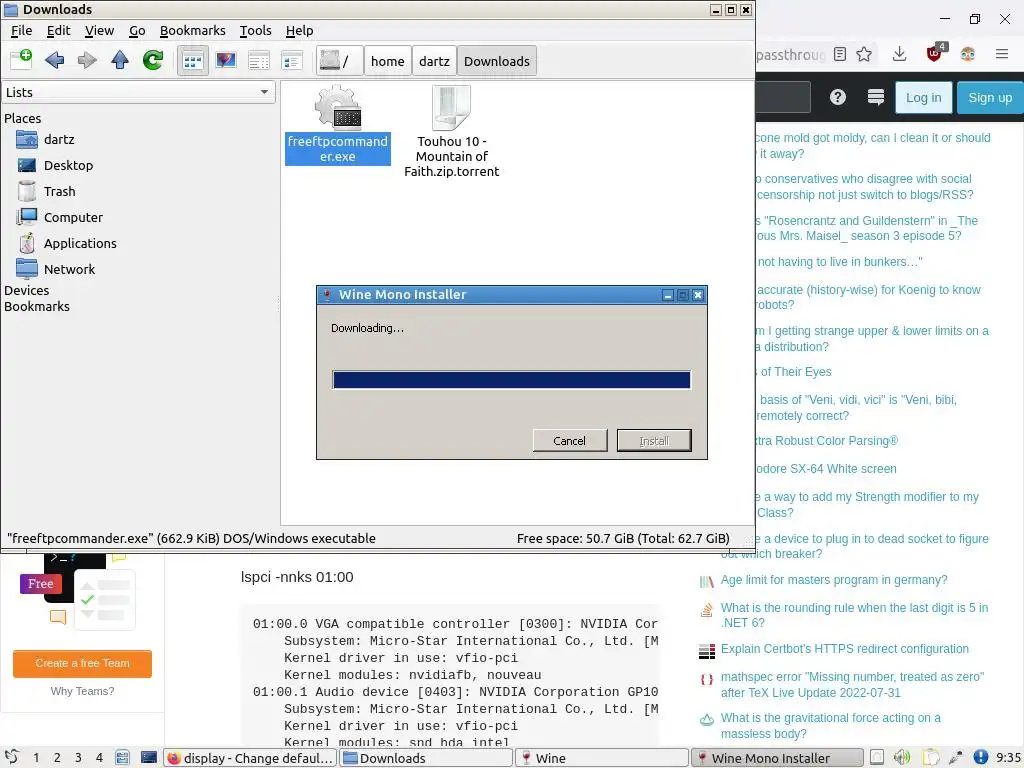This screenshot has height=768, width=1024.
Task: Click the Install button in Wine Mono Installer
Action: [x=654, y=441]
